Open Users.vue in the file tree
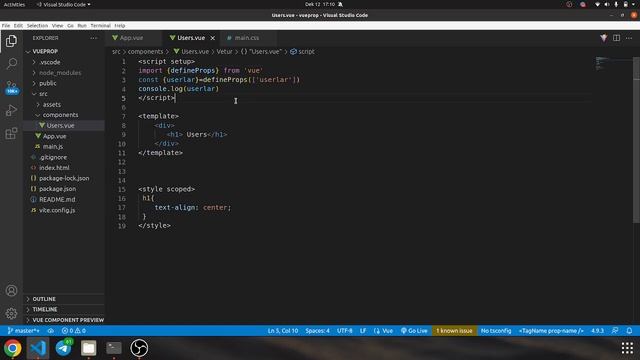640x360 pixels. point(60,126)
